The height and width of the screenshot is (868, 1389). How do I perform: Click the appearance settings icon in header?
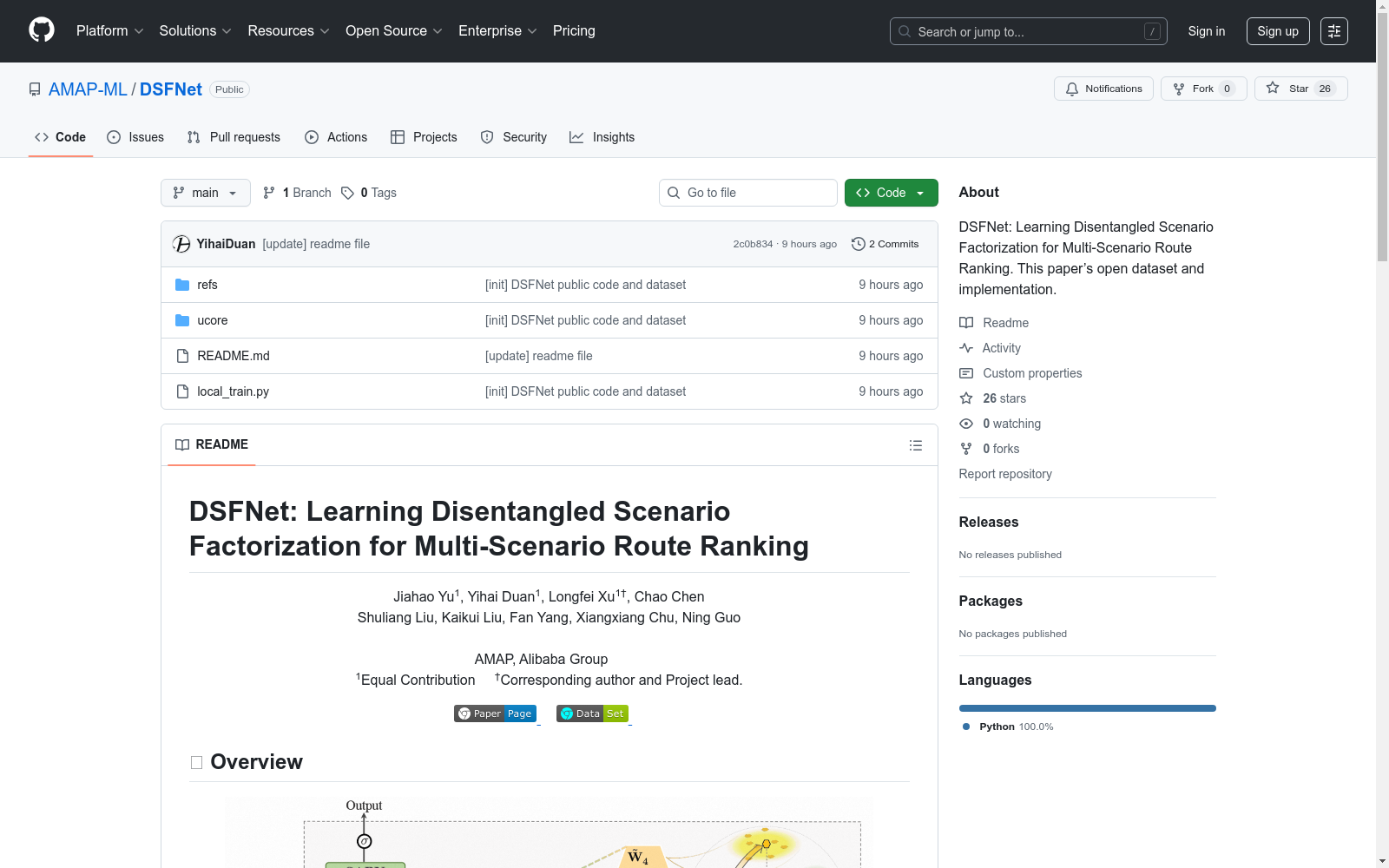tap(1333, 31)
